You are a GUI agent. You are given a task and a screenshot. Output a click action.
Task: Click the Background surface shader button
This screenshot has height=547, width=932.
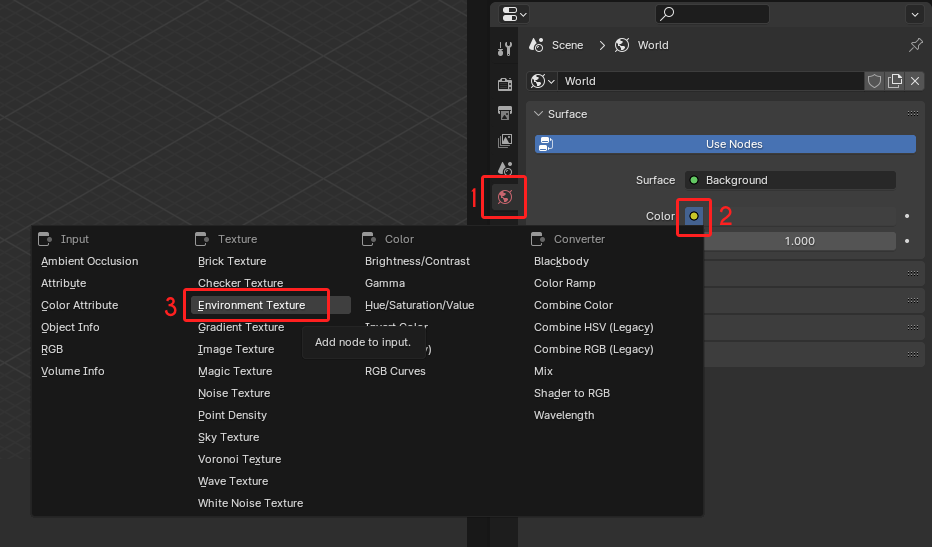pyautogui.click(x=790, y=180)
